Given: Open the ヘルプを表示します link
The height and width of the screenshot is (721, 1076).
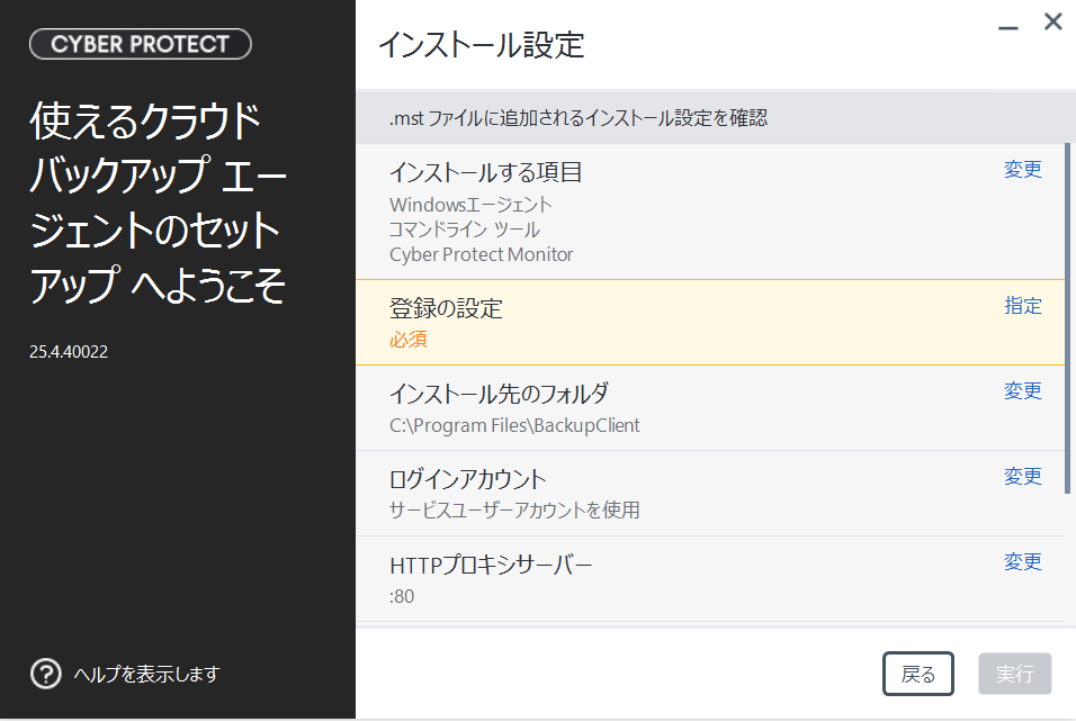Looking at the screenshot, I should (x=147, y=674).
